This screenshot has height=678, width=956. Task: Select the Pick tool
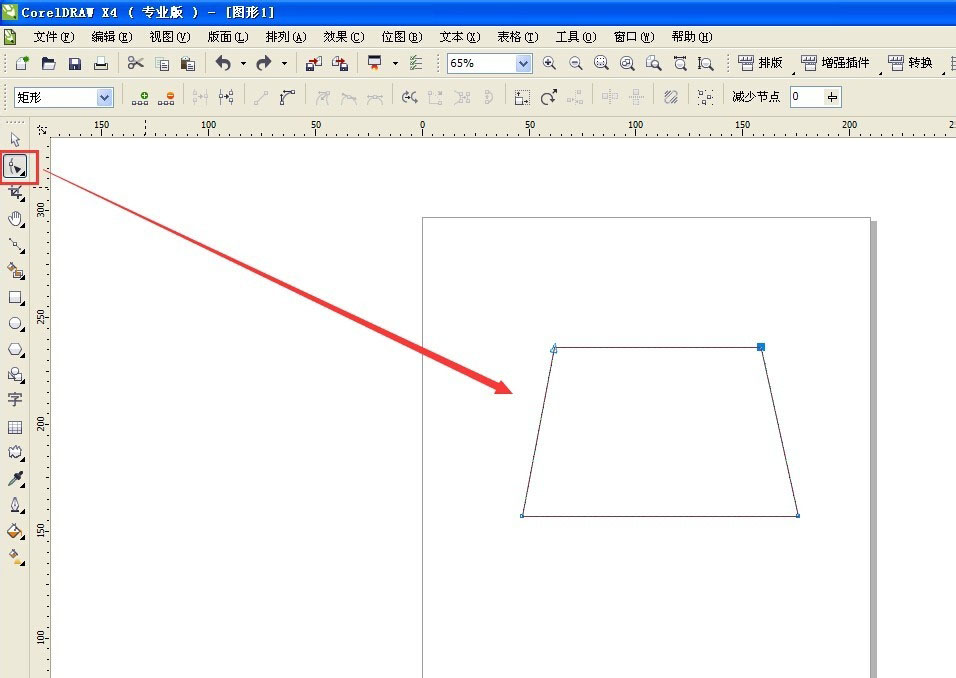point(15,140)
